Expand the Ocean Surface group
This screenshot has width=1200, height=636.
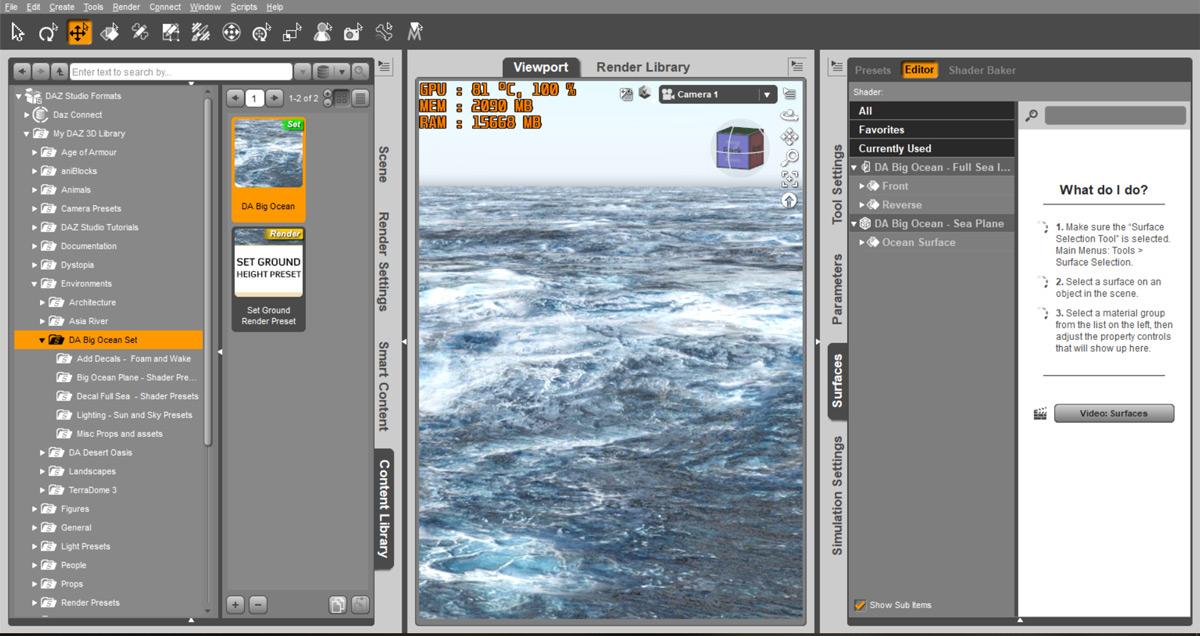pos(863,242)
